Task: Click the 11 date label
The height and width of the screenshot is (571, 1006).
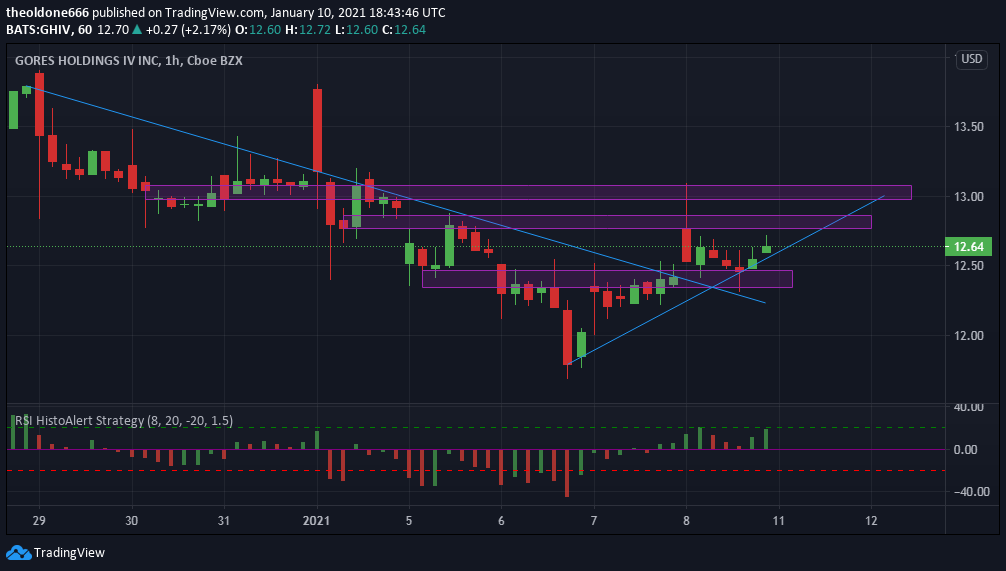Action: click(778, 520)
